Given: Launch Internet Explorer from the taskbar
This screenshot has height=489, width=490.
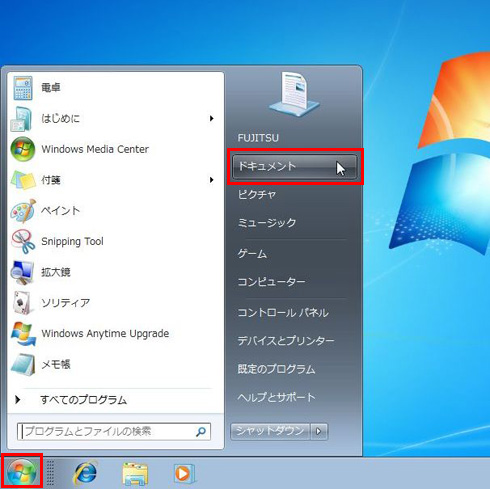Looking at the screenshot, I should coord(86,473).
